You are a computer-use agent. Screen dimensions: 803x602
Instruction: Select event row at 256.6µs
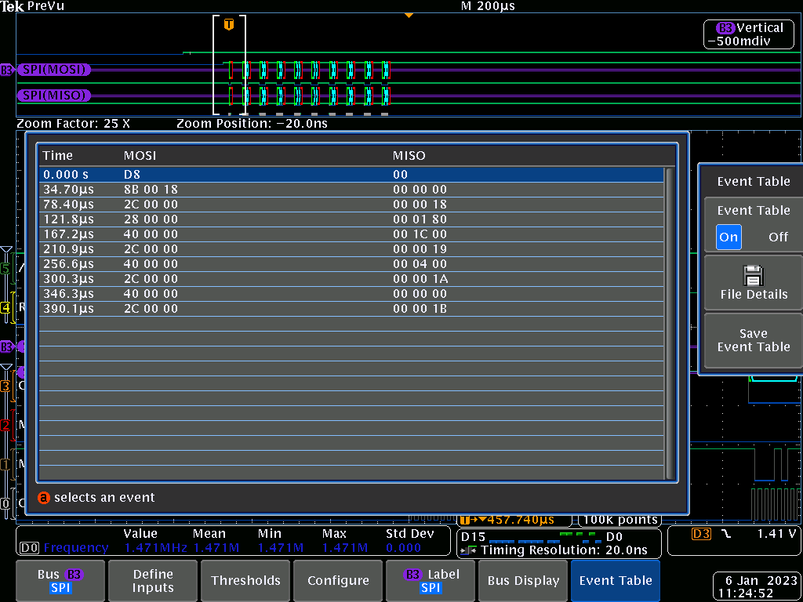click(351, 264)
